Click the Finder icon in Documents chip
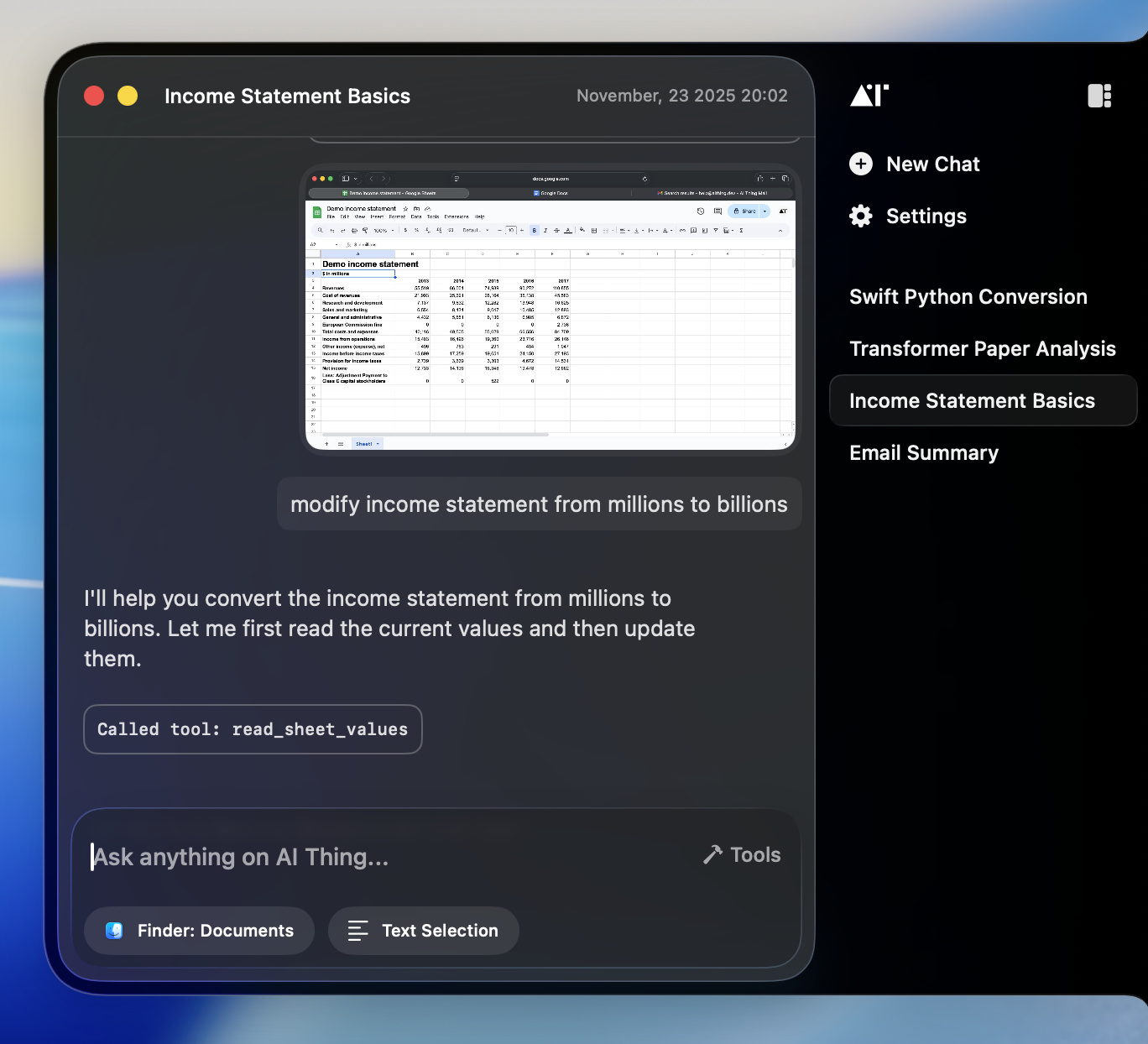This screenshot has width=1148, height=1044. pyautogui.click(x=114, y=931)
